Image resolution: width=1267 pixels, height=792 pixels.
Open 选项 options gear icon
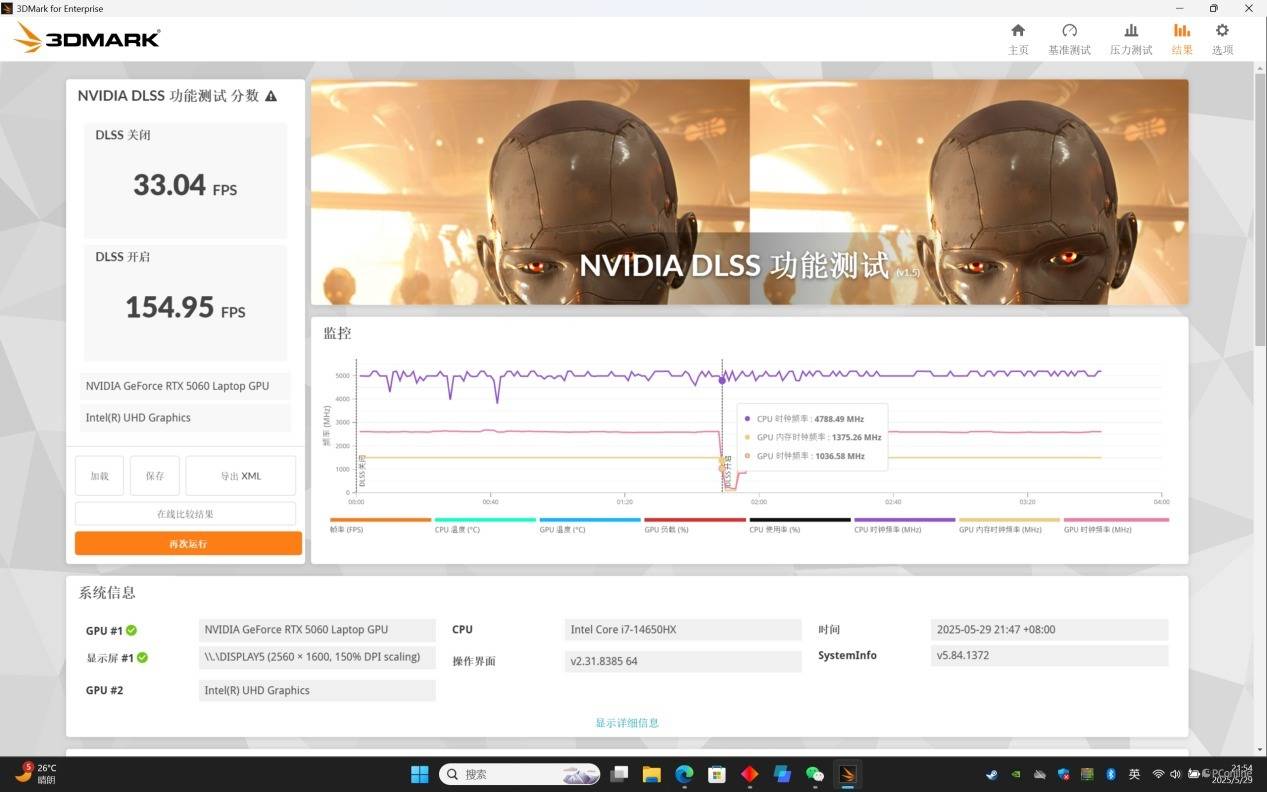point(1222,31)
